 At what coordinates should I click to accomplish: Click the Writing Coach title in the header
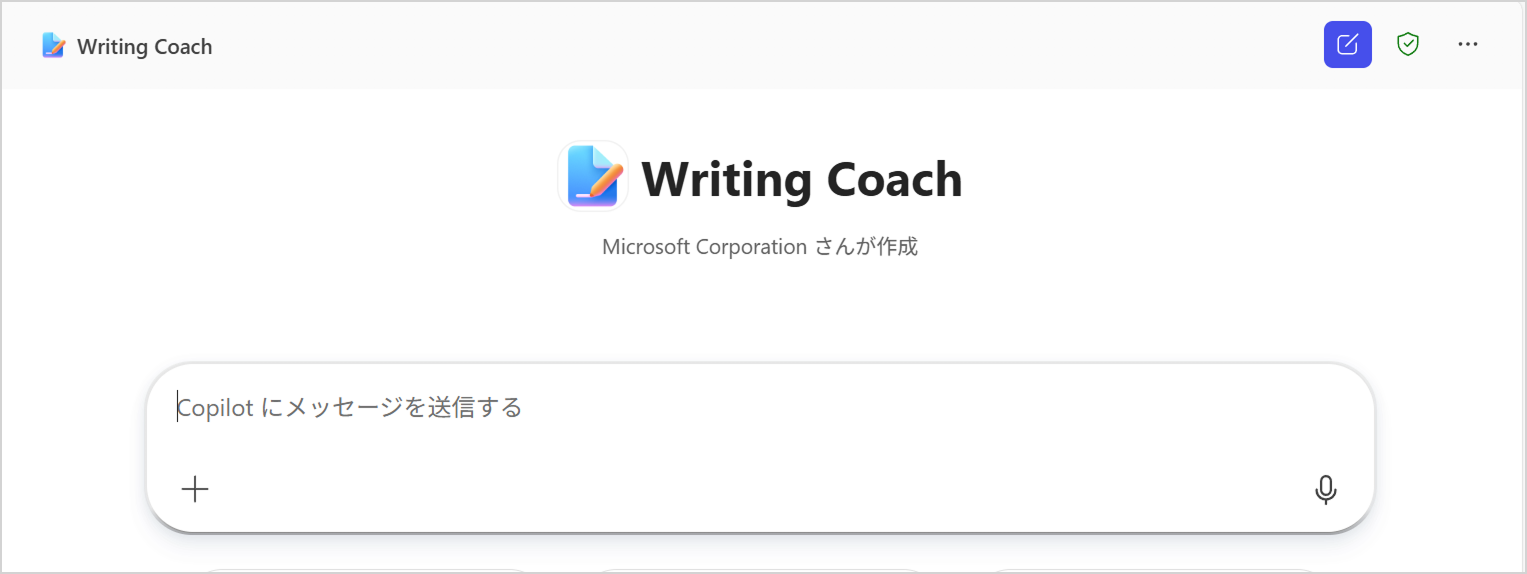[x=144, y=47]
